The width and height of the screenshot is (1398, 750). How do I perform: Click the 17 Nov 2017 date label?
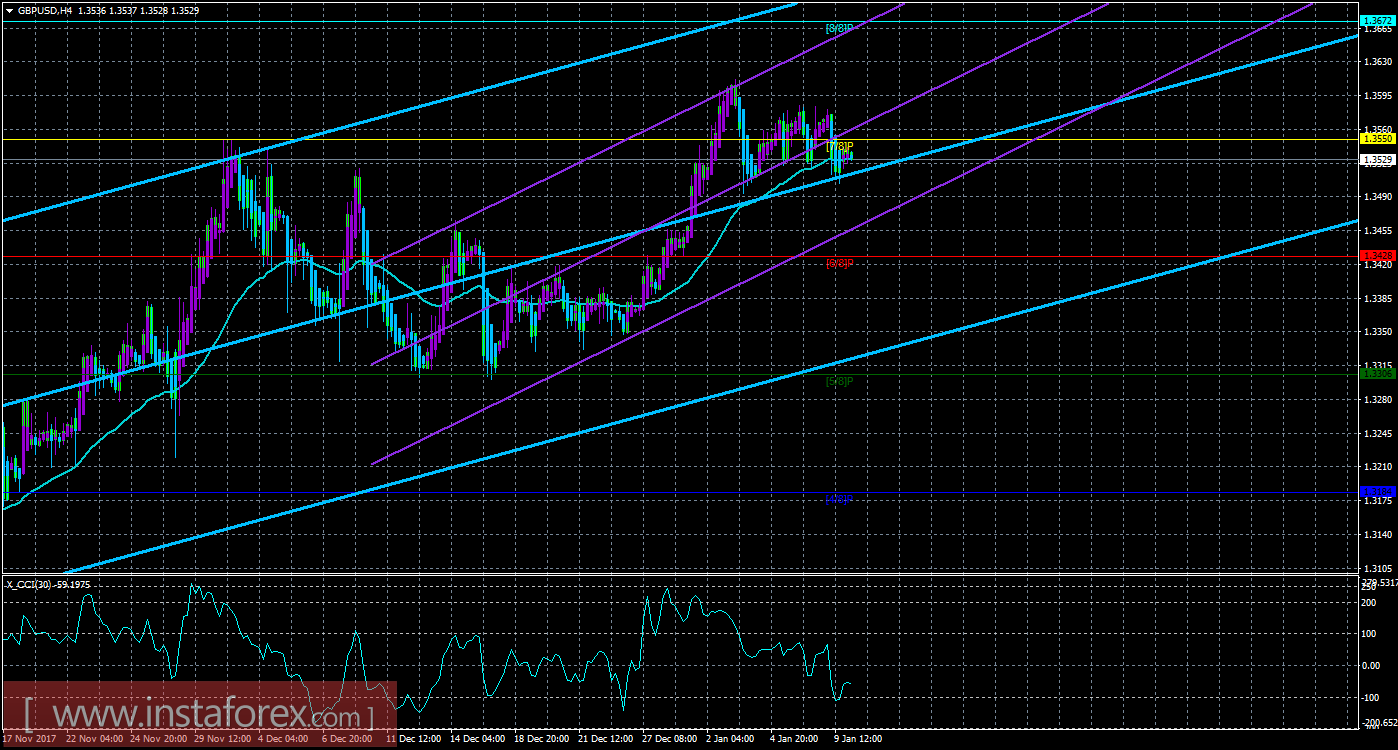pyautogui.click(x=31, y=739)
